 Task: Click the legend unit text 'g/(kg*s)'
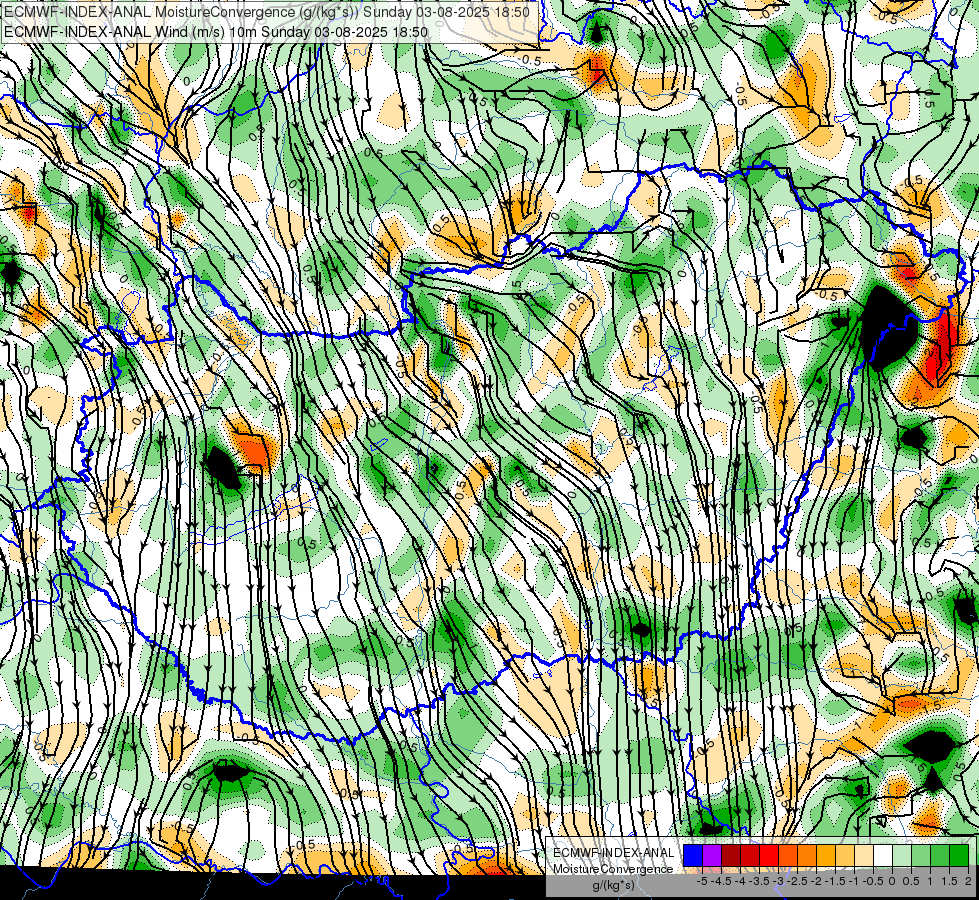click(x=614, y=886)
